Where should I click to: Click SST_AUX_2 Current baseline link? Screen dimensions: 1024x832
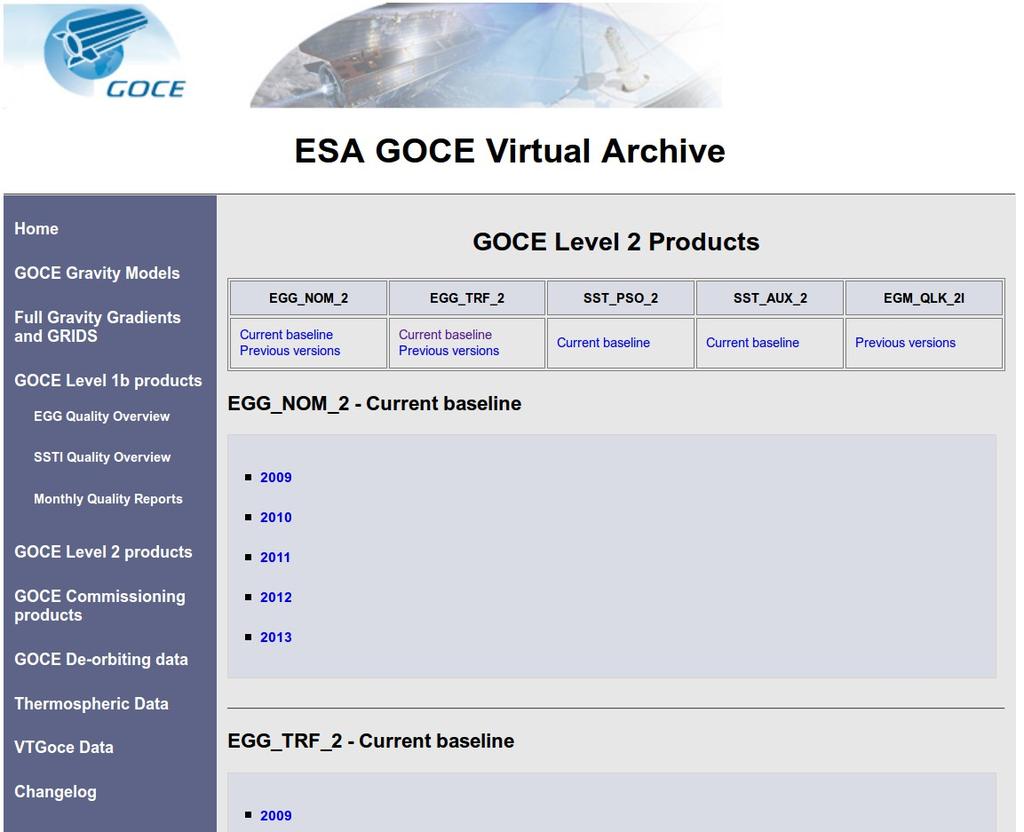[x=752, y=343]
